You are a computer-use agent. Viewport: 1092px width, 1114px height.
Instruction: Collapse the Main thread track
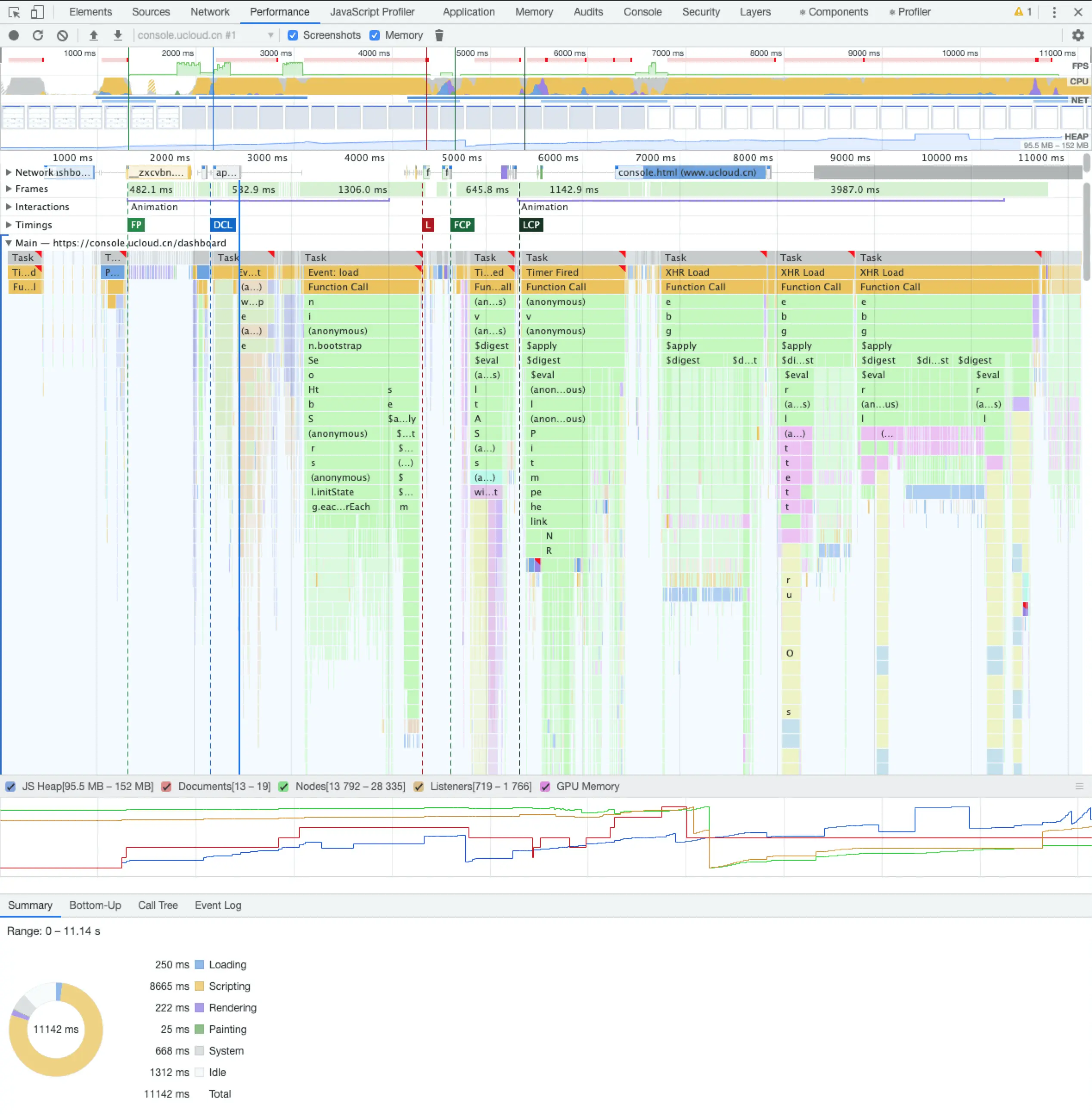[x=9, y=243]
